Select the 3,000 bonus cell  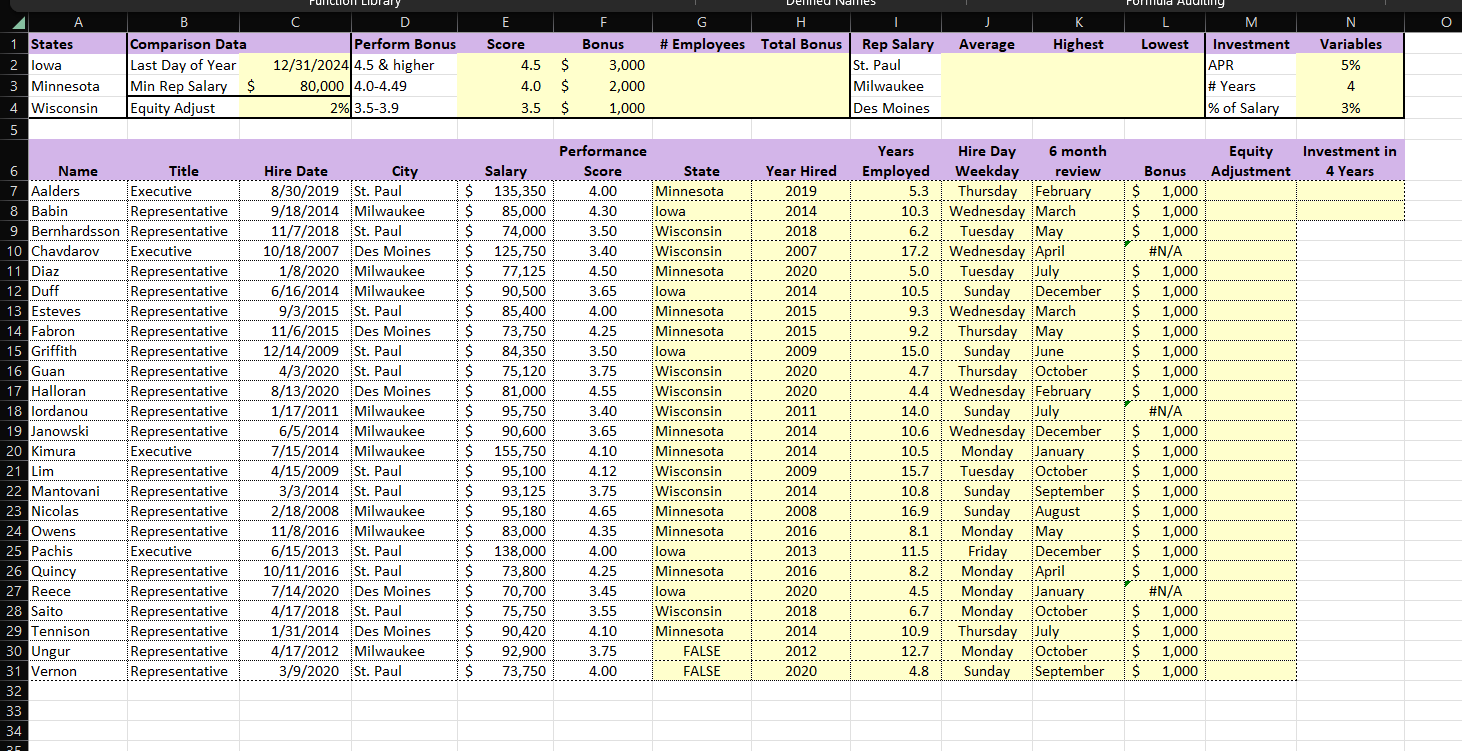tap(602, 65)
